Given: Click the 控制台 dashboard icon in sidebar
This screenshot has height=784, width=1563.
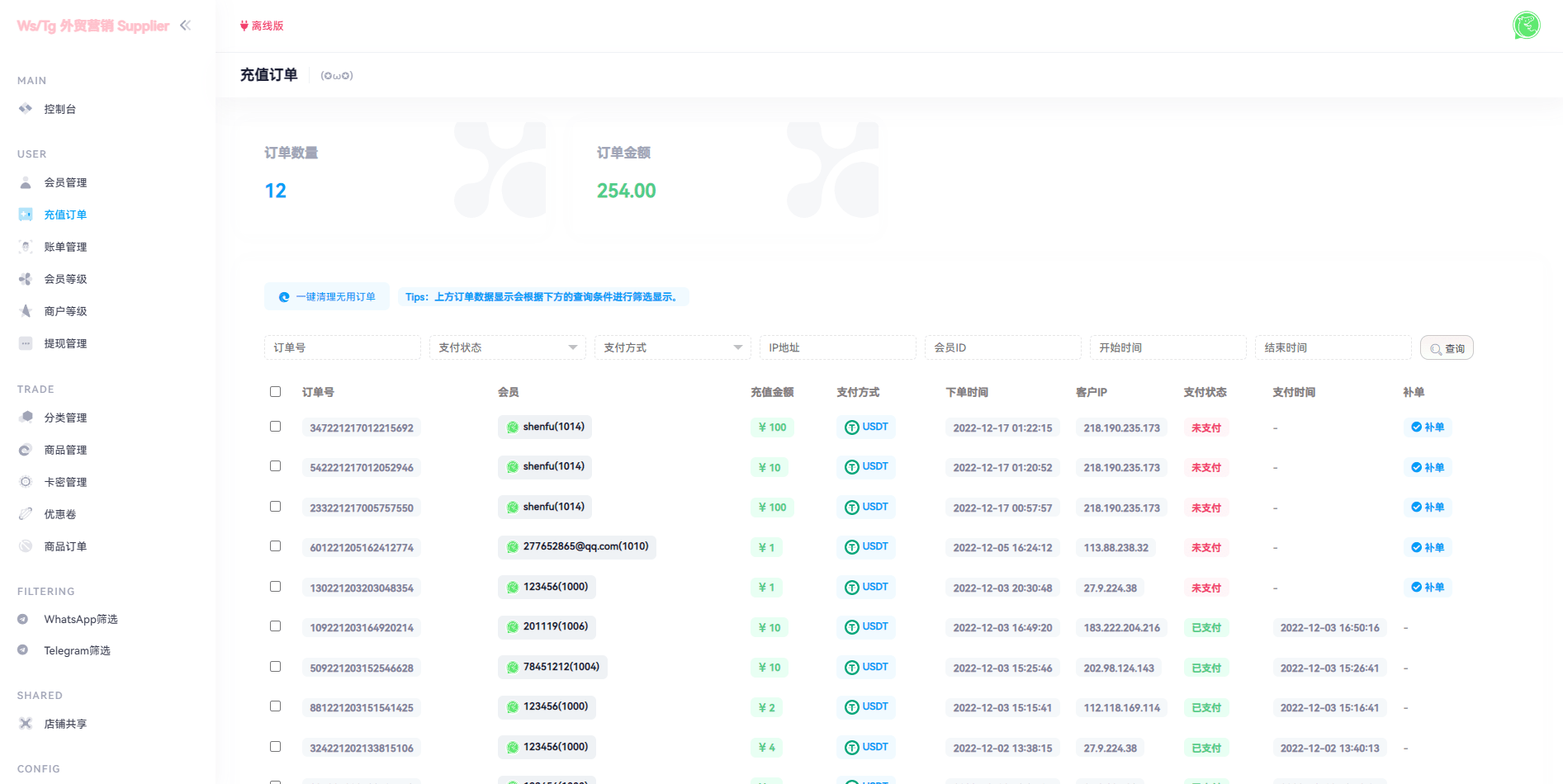Looking at the screenshot, I should click(x=26, y=109).
